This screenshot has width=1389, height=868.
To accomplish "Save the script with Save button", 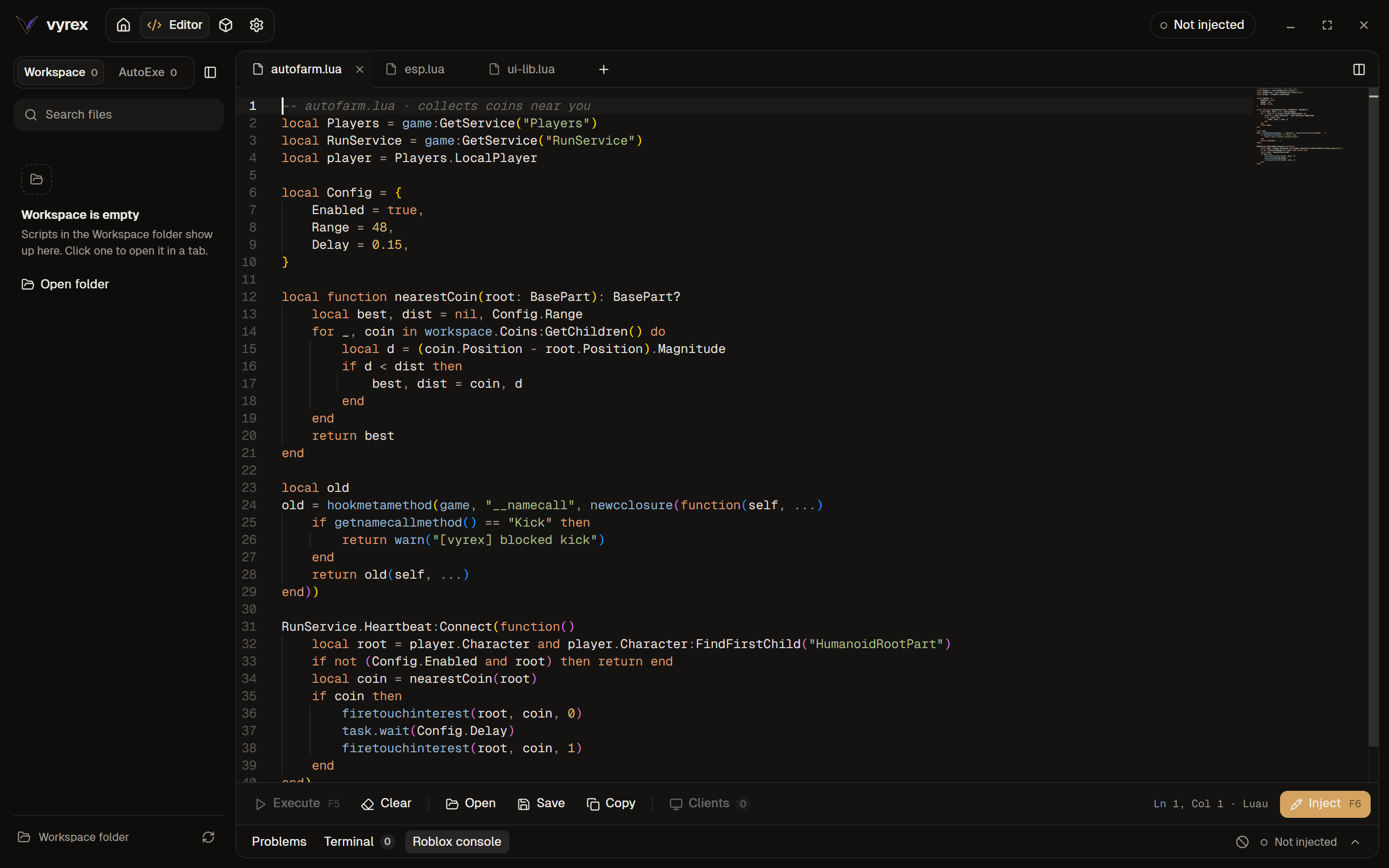I will pos(541,804).
